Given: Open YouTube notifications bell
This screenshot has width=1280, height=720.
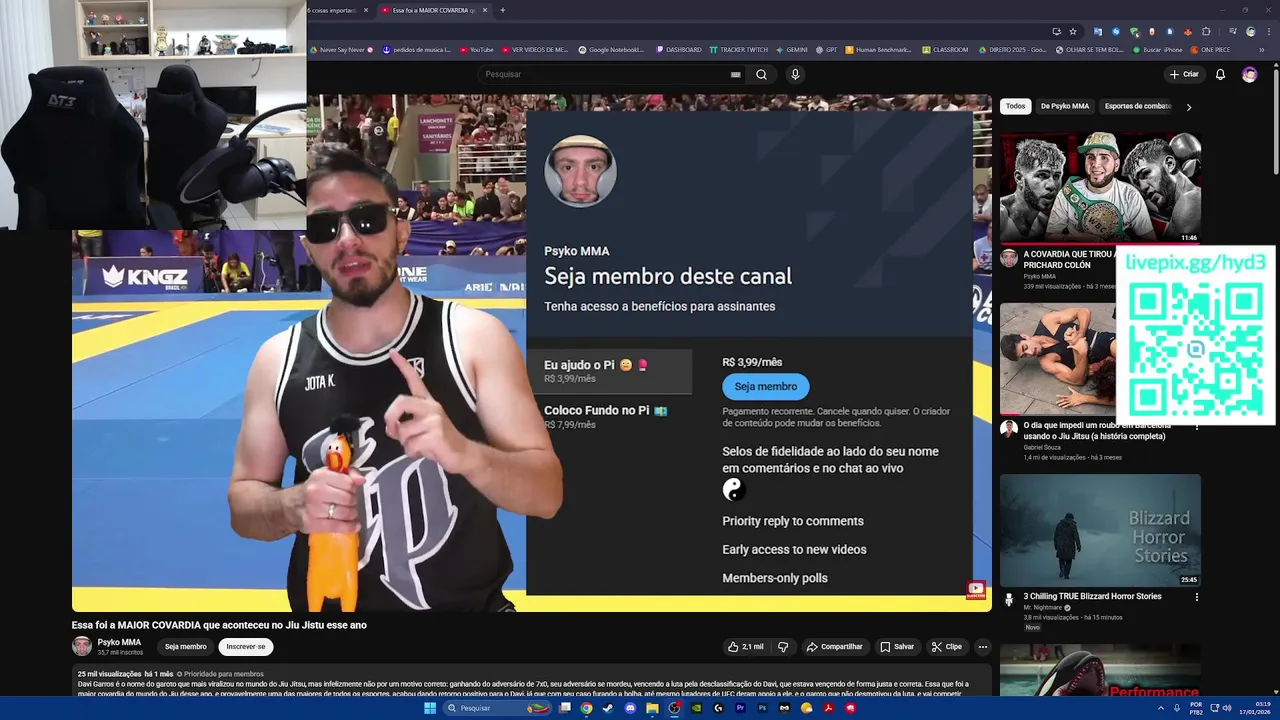Looking at the screenshot, I should tap(1220, 74).
